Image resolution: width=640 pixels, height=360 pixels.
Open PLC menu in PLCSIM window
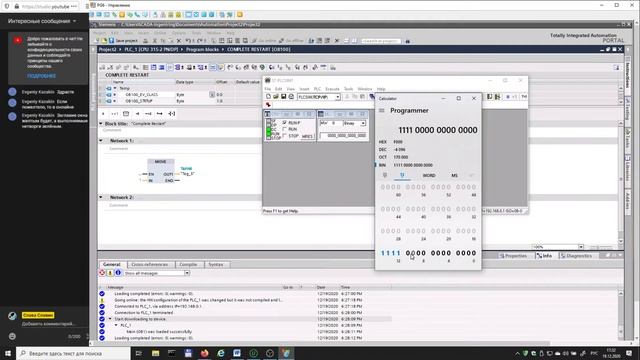(317, 89)
